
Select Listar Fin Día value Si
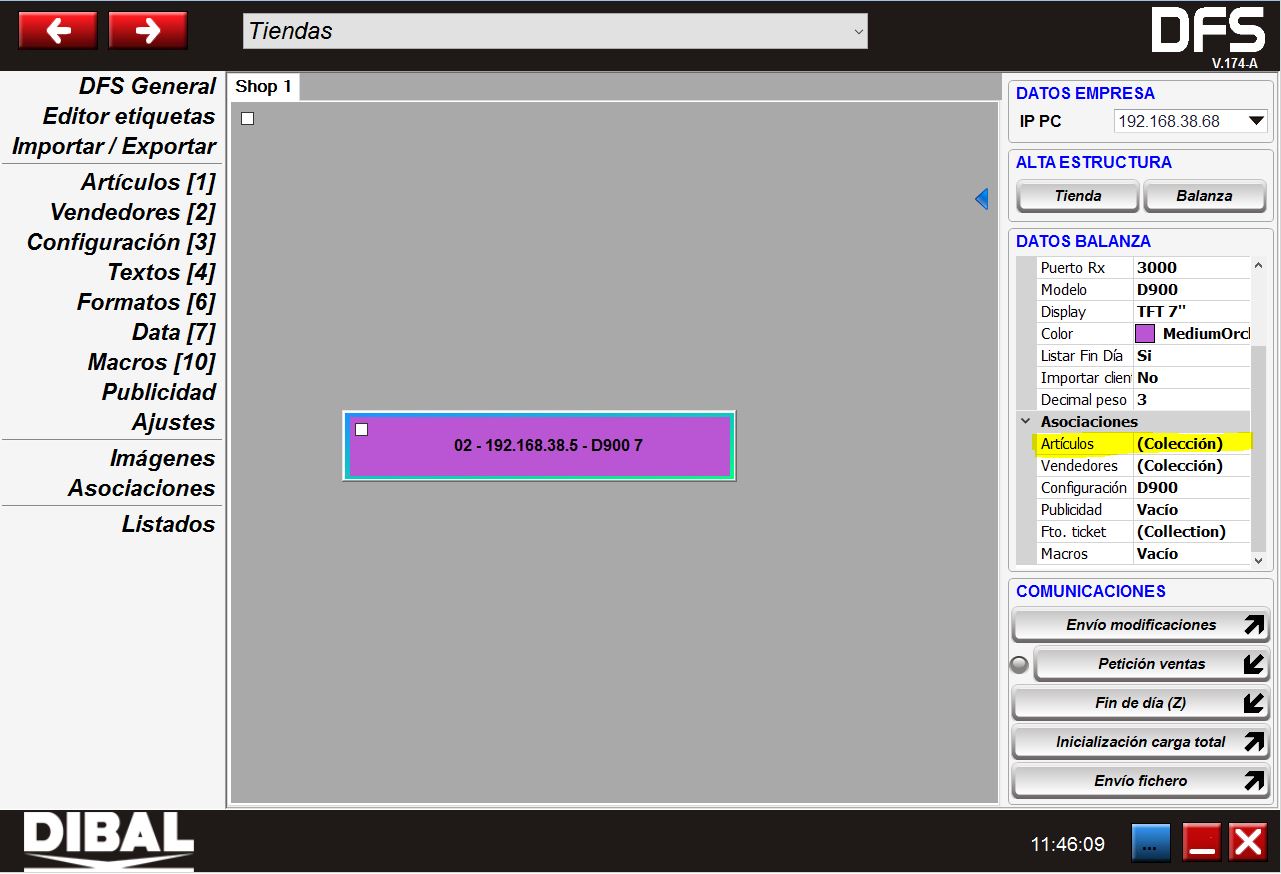point(1192,356)
